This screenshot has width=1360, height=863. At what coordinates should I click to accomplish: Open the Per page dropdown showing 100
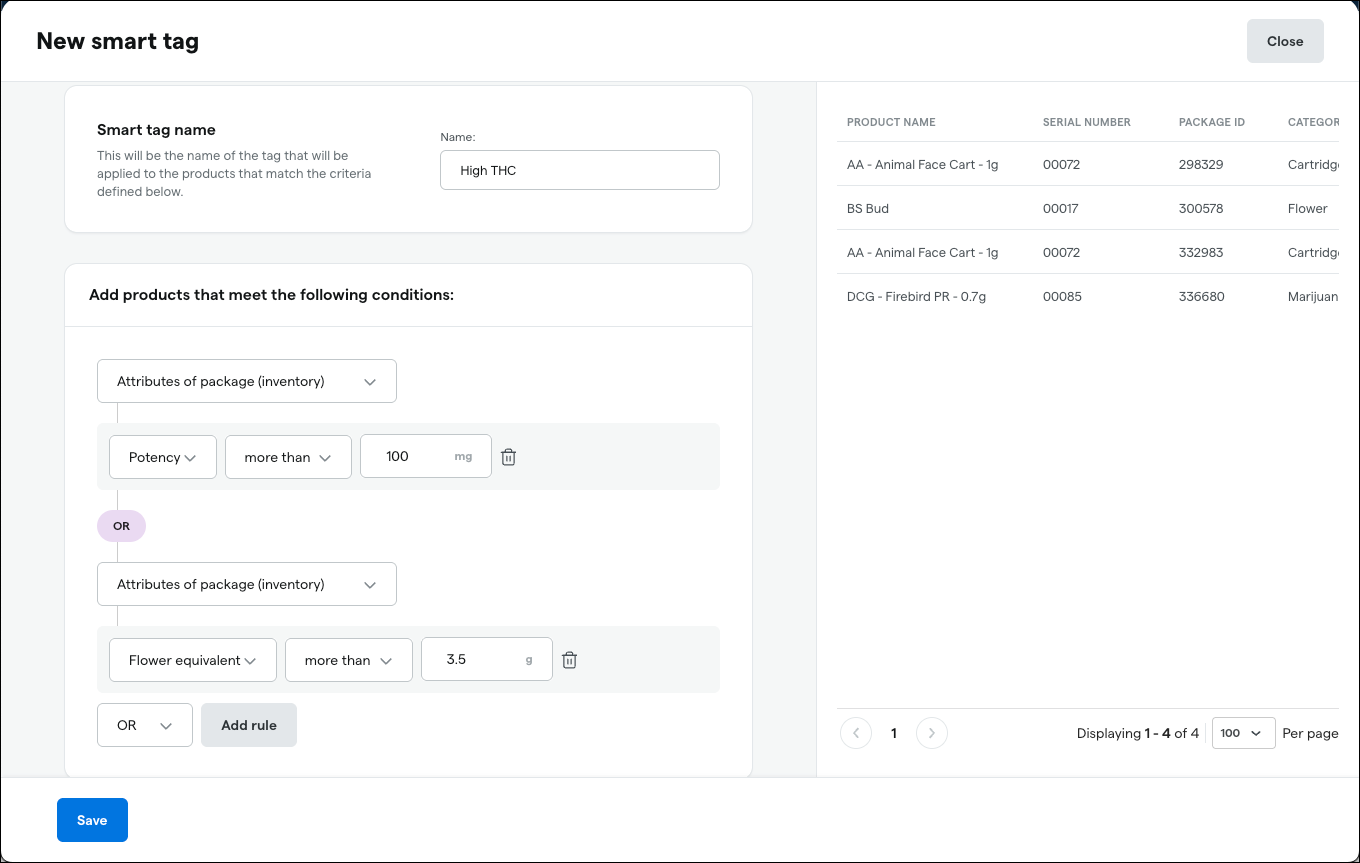click(x=1243, y=732)
